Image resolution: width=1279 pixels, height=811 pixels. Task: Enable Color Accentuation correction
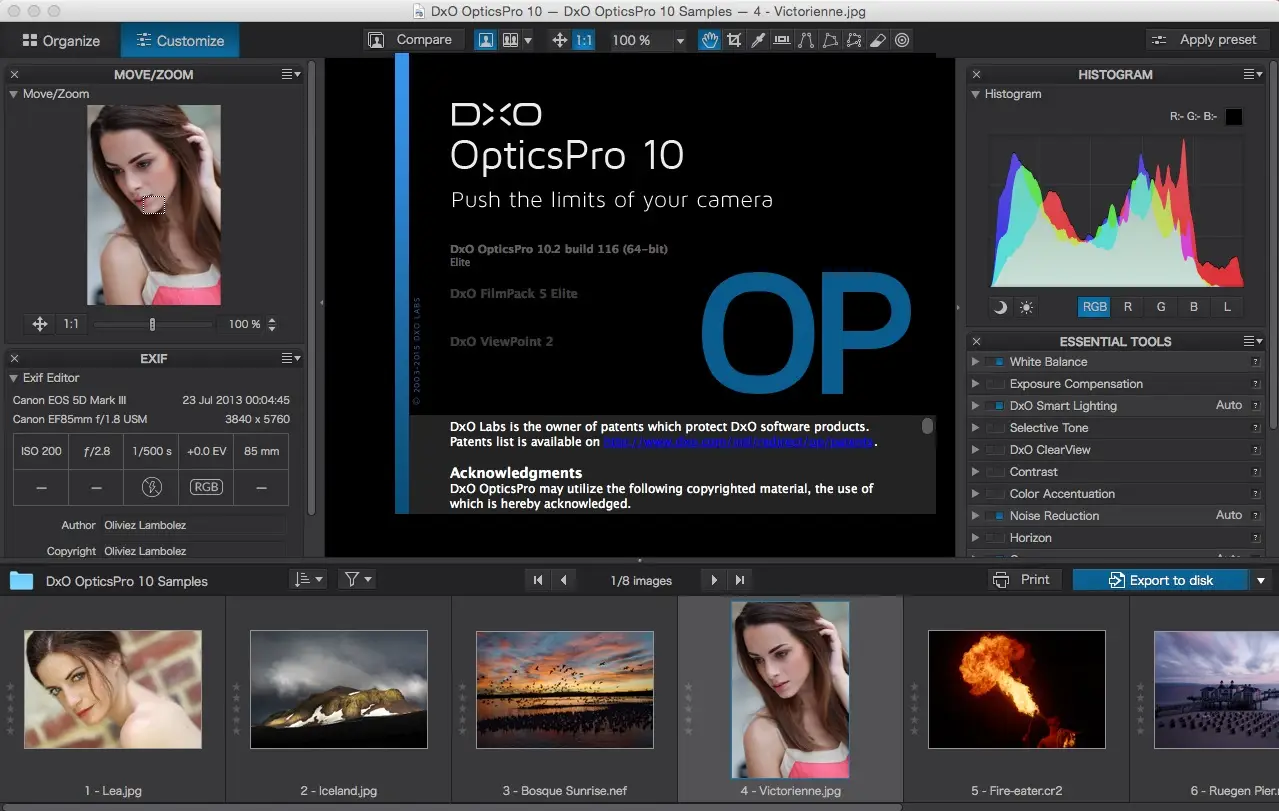click(995, 494)
